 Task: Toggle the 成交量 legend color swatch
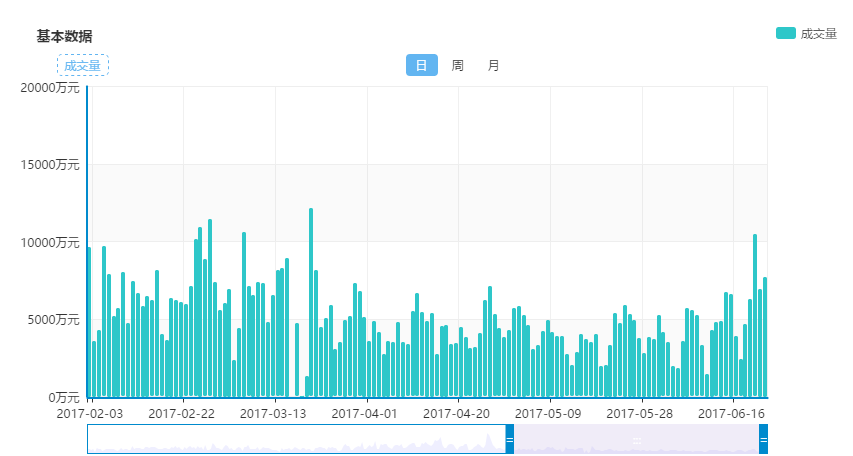785,33
